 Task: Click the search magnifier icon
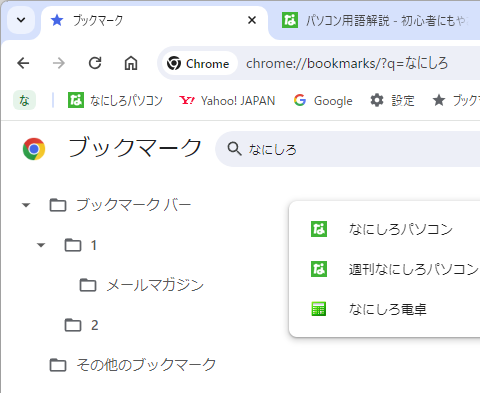point(234,149)
